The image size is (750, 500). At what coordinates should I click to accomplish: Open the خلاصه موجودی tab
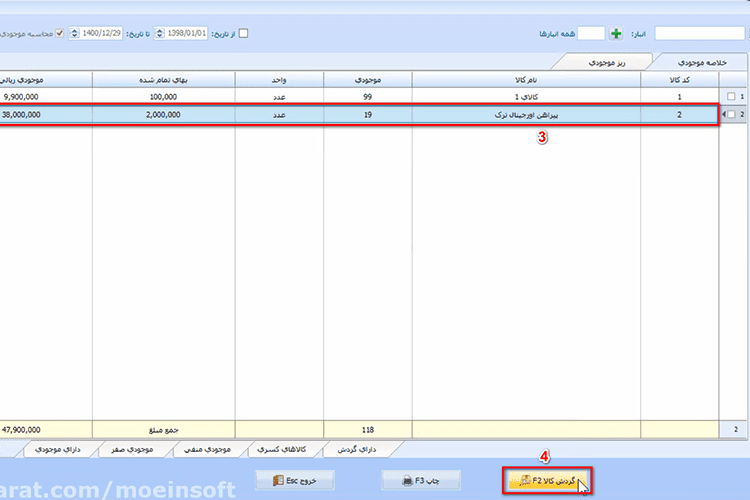click(702, 63)
